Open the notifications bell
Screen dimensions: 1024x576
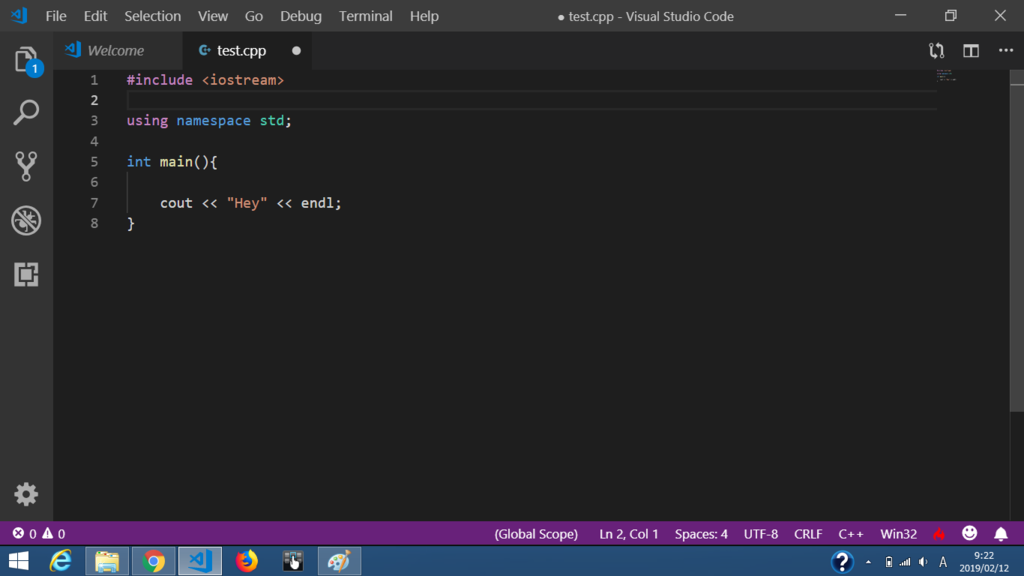[x=1000, y=534]
